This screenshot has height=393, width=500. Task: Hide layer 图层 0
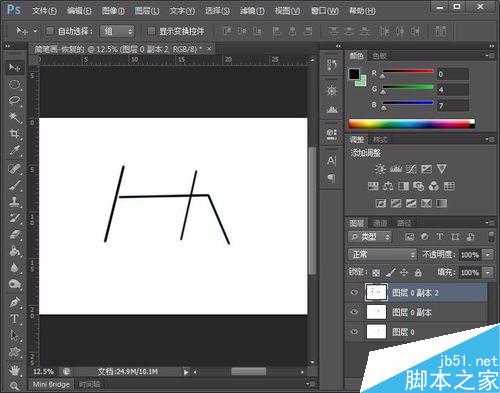pyautogui.click(x=354, y=332)
